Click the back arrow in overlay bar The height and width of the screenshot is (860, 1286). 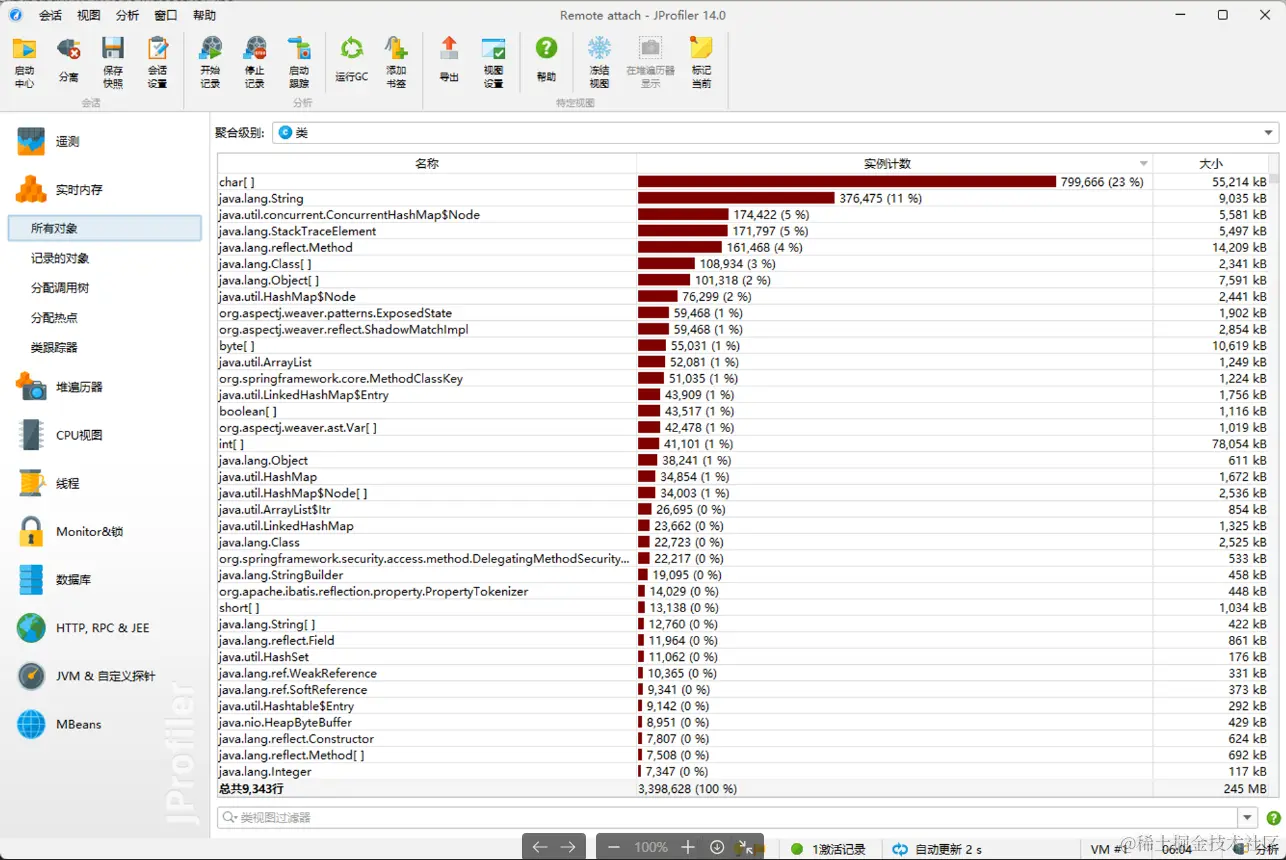pos(540,847)
